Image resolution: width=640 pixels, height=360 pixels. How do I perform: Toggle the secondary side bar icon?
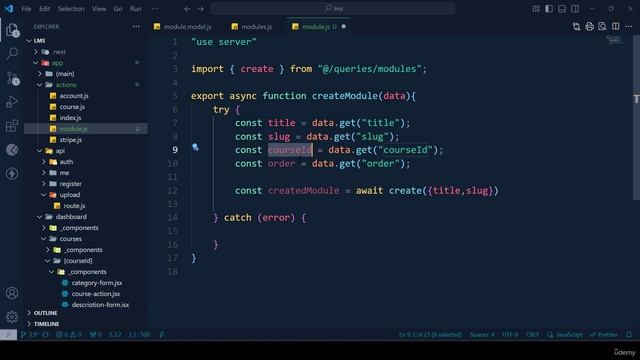[x=575, y=9]
